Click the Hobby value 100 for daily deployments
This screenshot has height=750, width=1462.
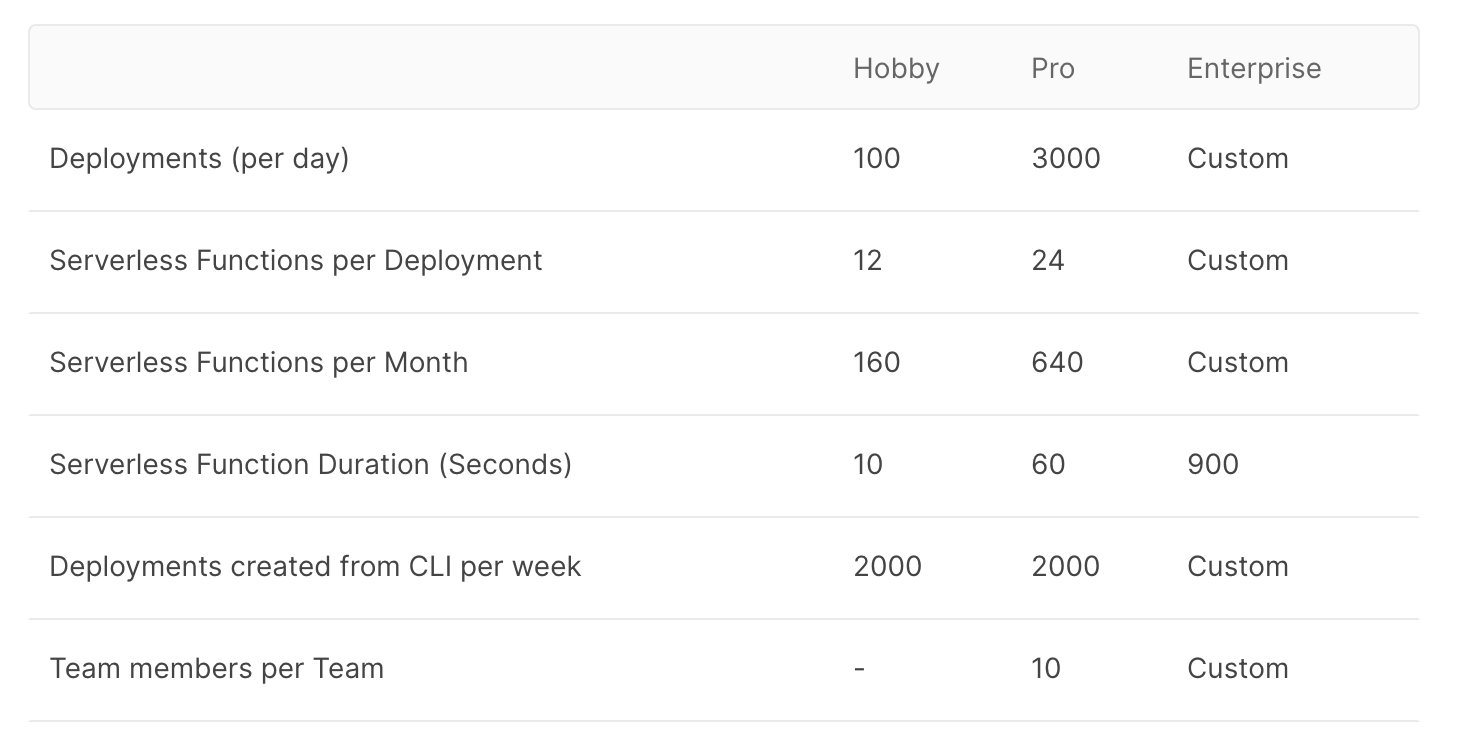pyautogui.click(x=877, y=159)
